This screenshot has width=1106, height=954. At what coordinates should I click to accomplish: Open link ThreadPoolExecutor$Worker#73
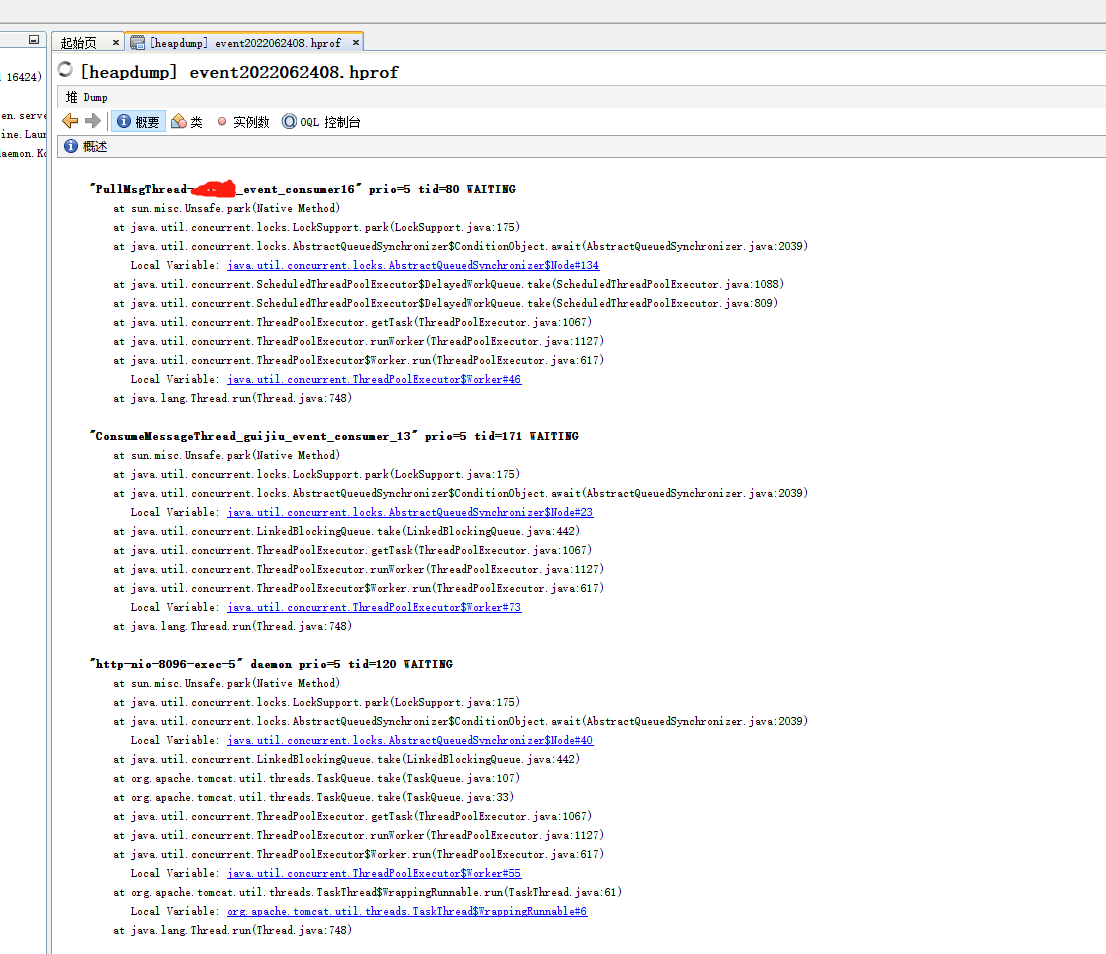click(x=374, y=607)
